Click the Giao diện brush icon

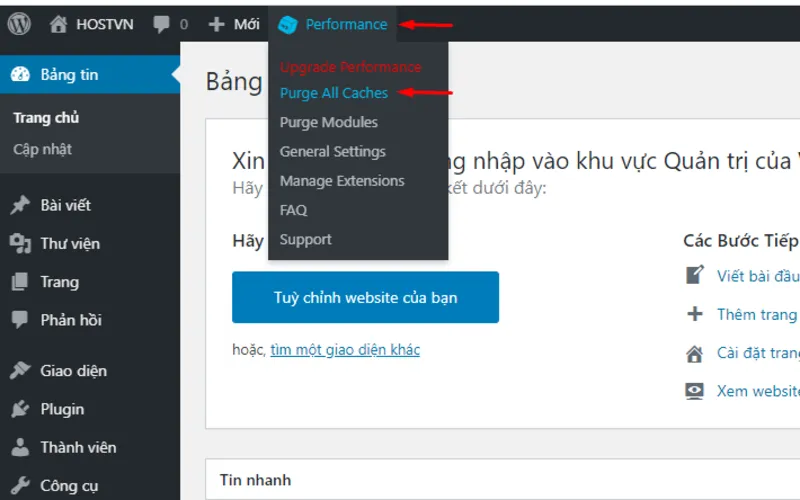[x=20, y=370]
